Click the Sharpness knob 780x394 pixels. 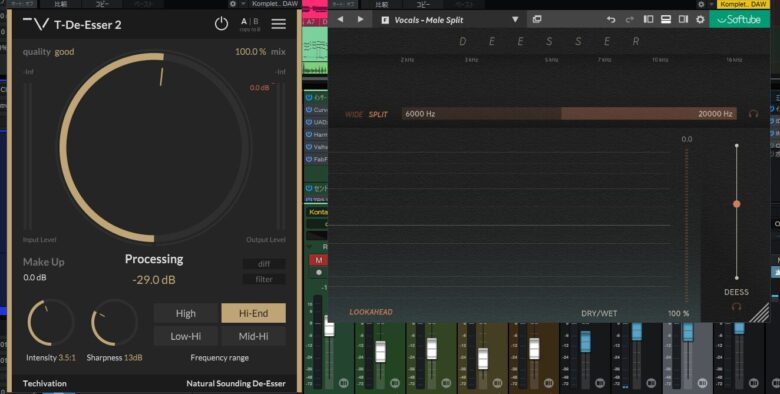point(114,323)
